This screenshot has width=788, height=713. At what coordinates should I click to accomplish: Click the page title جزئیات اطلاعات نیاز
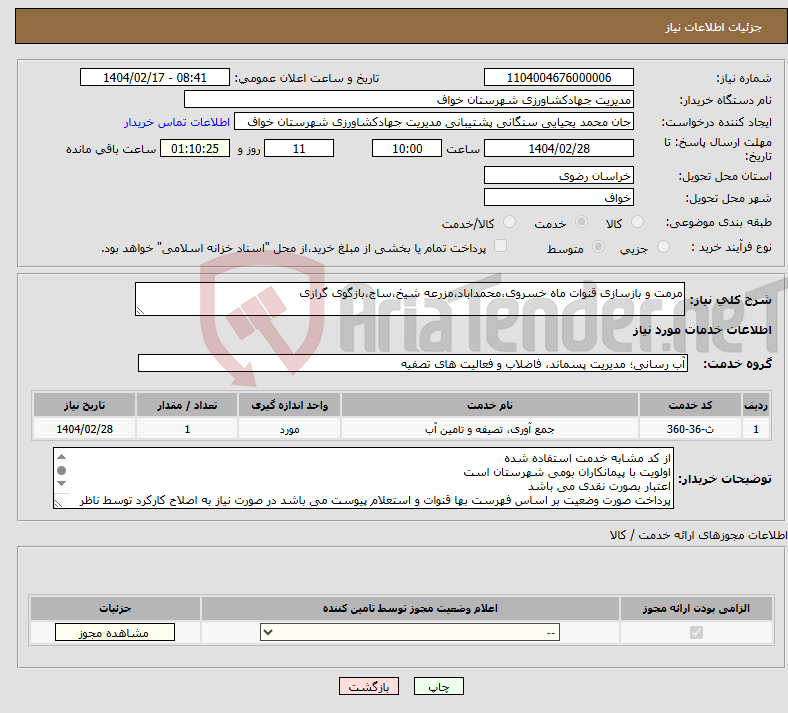click(714, 27)
